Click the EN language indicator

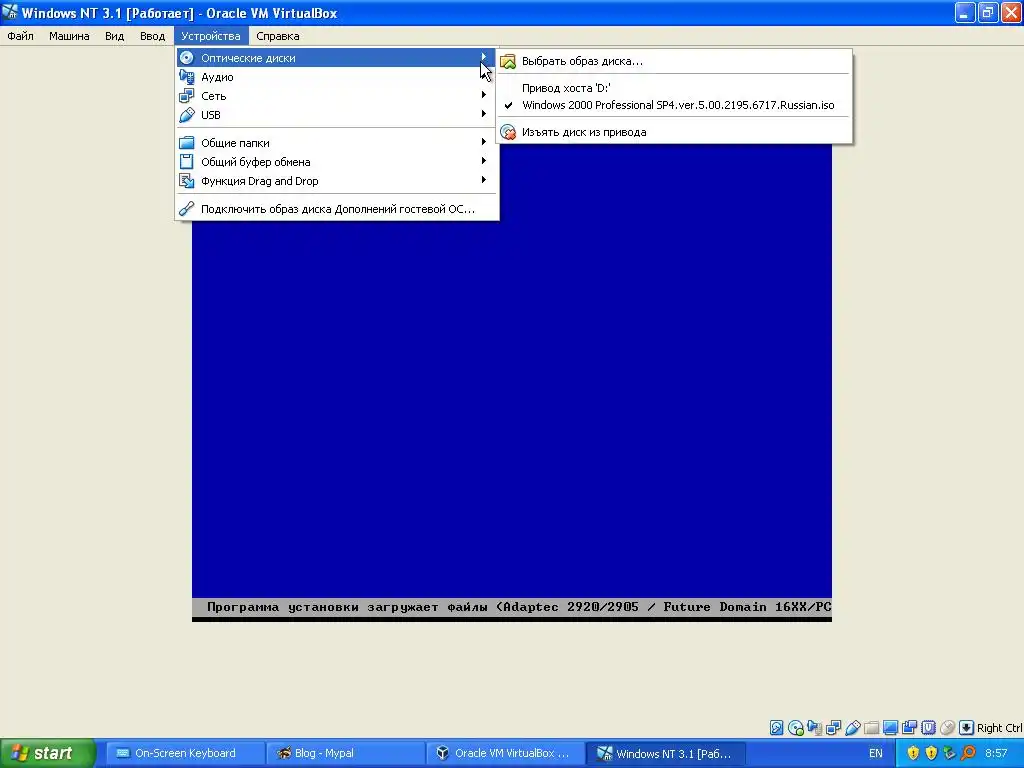[x=875, y=753]
